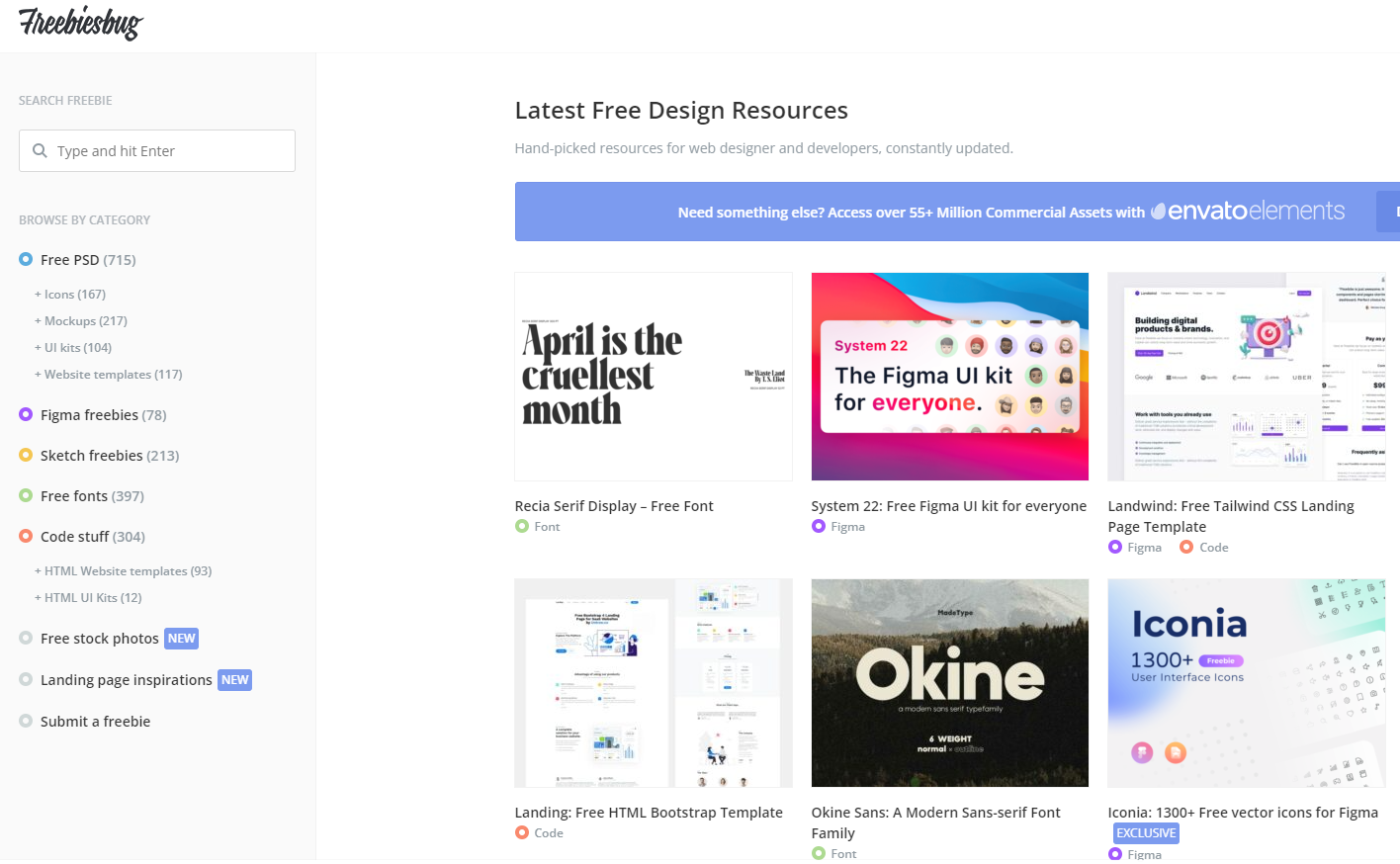Viewport: 1400px width, 864px height.
Task: Click the envato elements banner logo
Action: click(x=1248, y=212)
